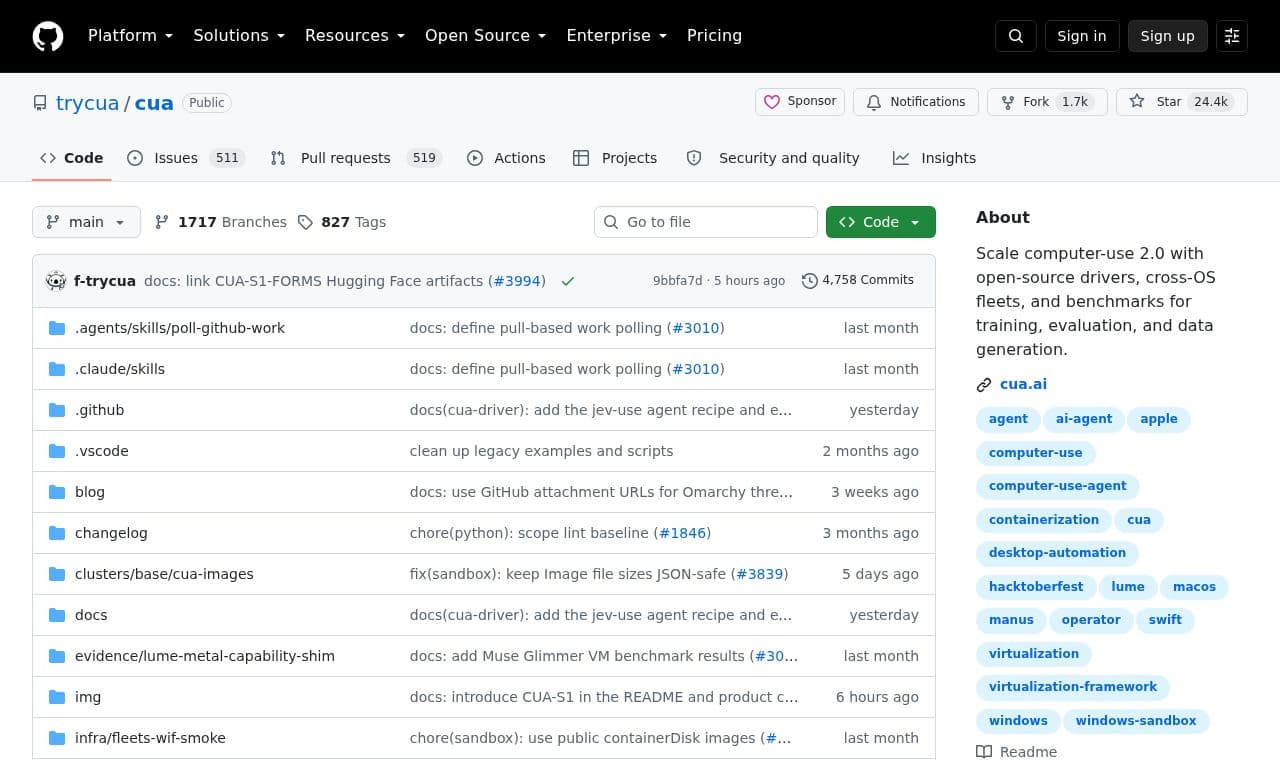Open the hacktoberfest topic tag

[1036, 587]
